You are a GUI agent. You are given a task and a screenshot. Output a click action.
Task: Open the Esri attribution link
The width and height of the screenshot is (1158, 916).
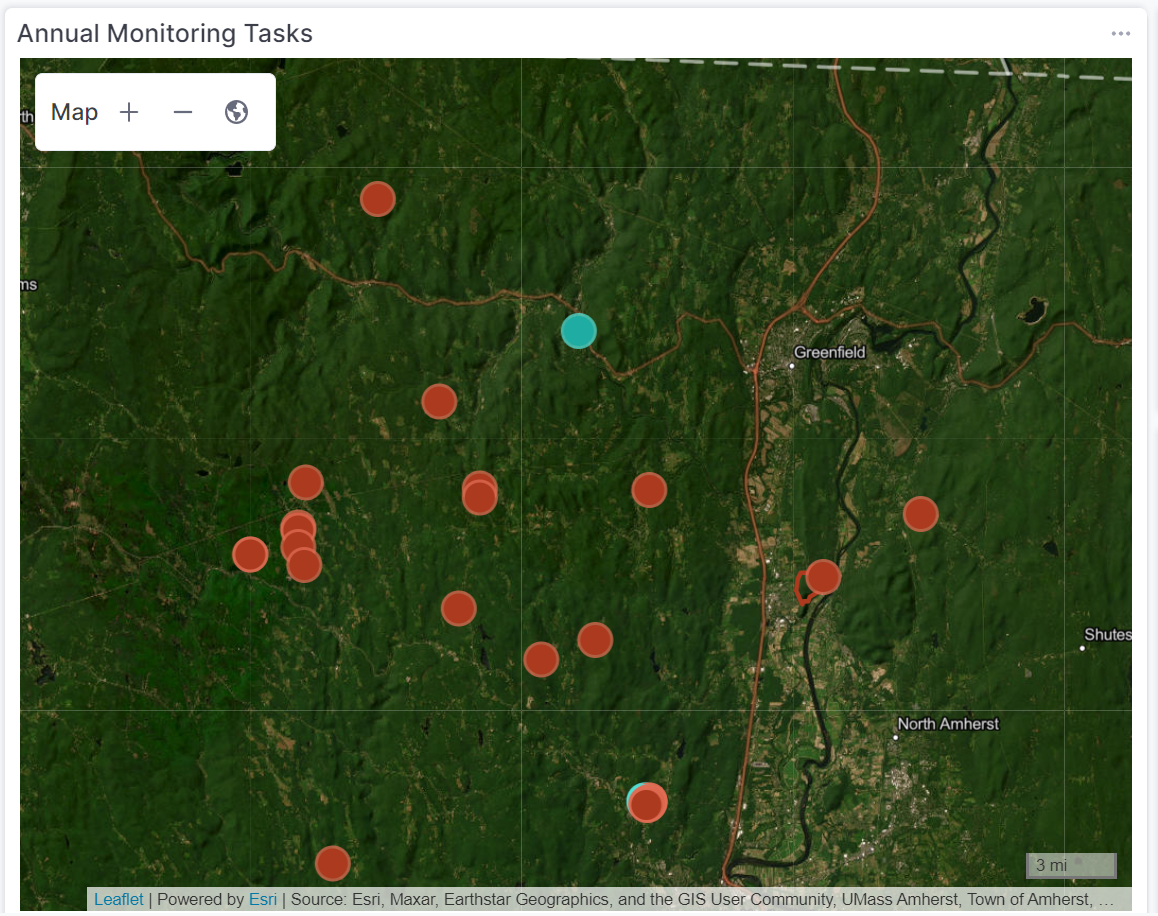coord(262,899)
